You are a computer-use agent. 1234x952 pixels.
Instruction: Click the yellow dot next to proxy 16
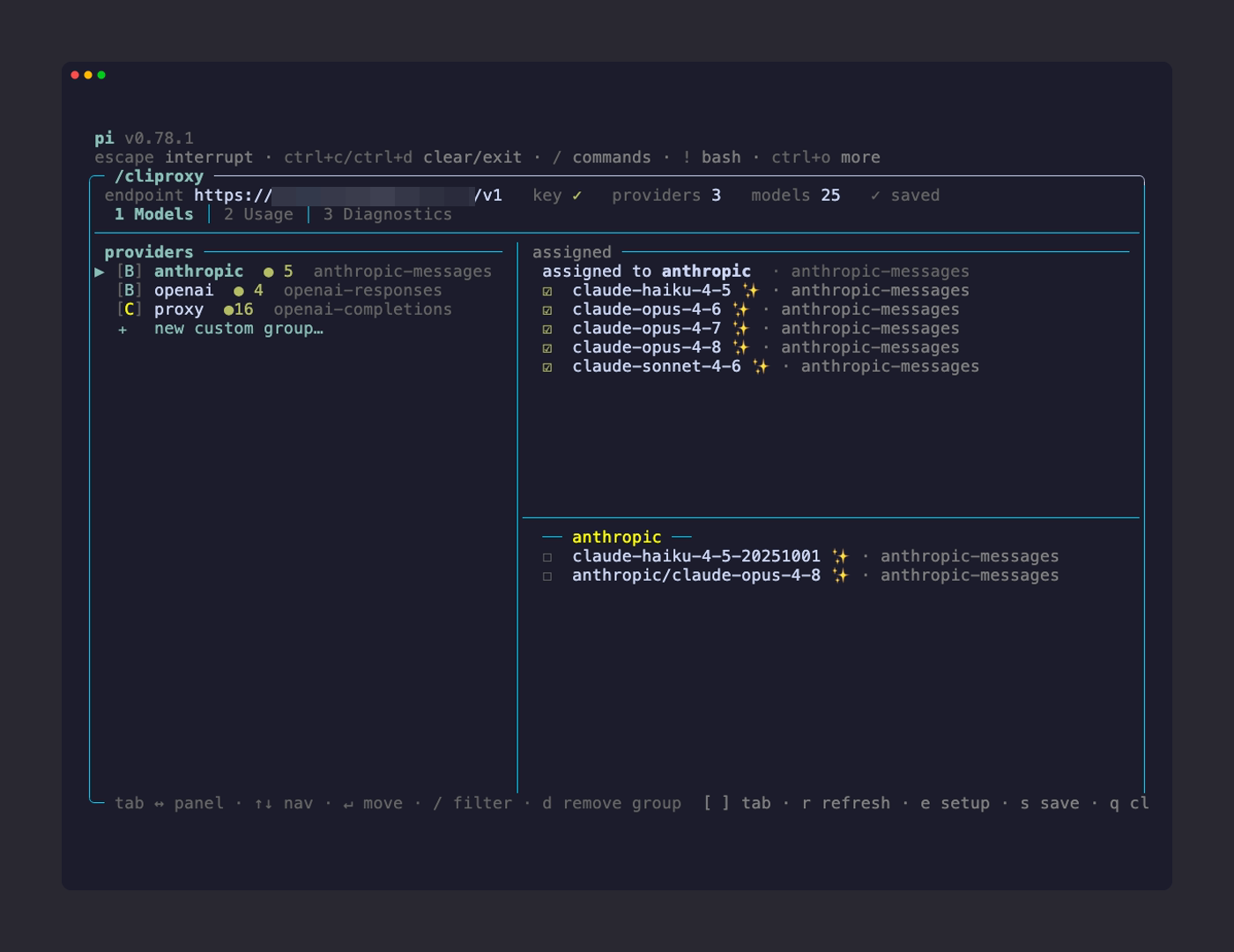point(228,310)
